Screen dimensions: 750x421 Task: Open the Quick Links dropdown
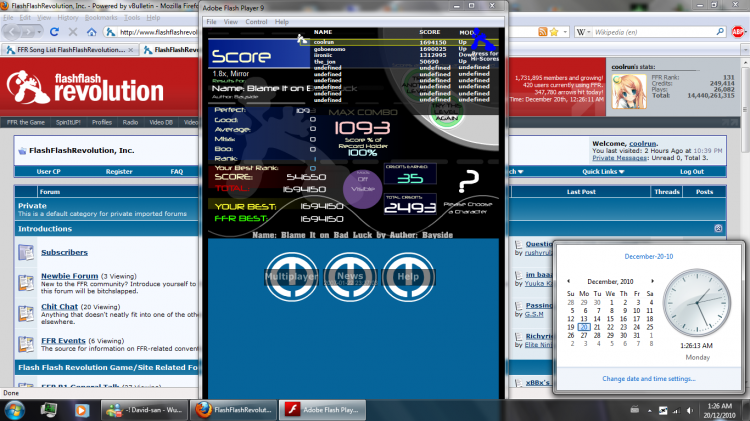coord(603,172)
